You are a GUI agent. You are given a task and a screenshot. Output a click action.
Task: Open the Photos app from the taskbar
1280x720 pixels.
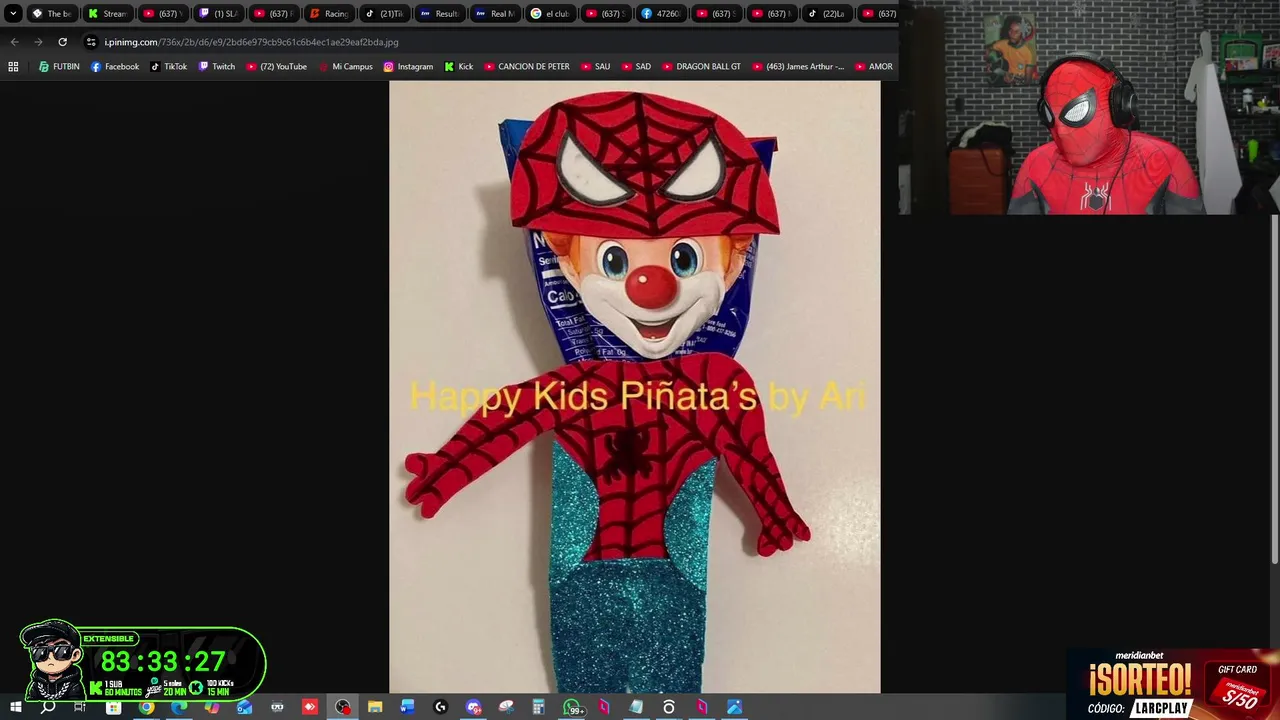click(x=735, y=707)
